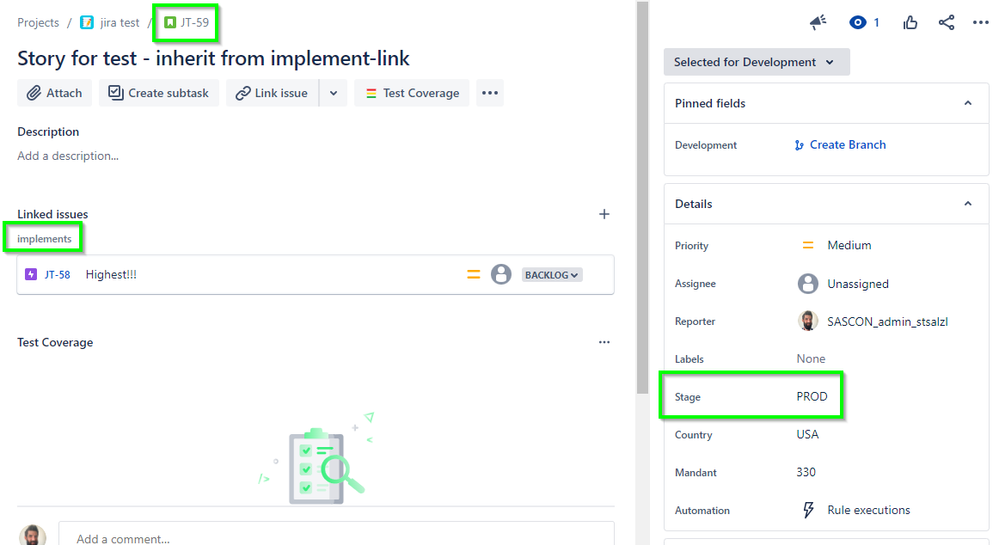Edit the Stage value PROD
Viewport: 999px width, 545px height.
click(812, 396)
